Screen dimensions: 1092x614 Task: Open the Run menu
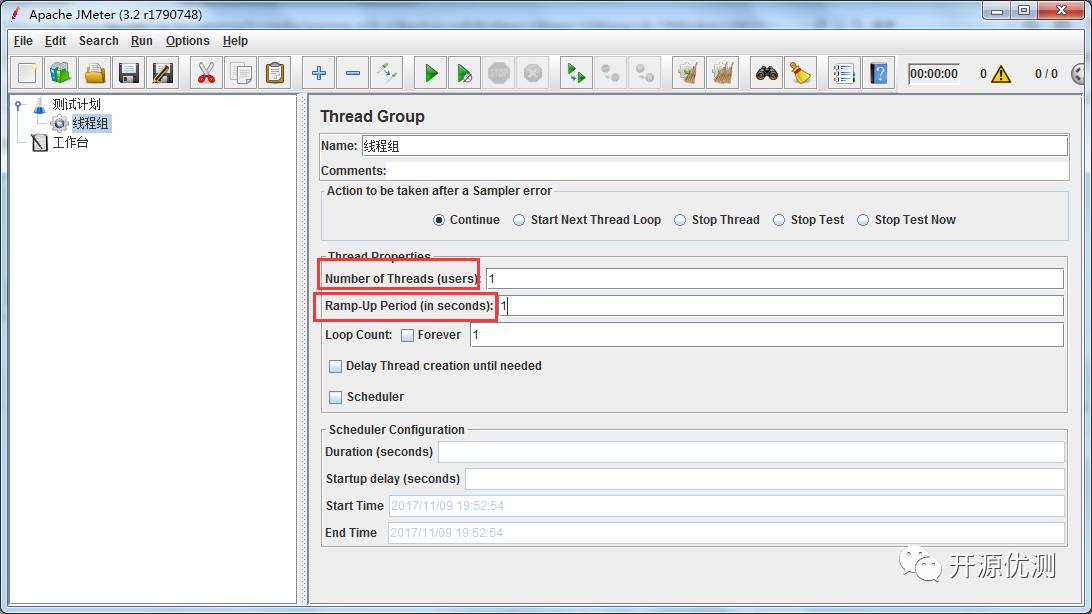[141, 41]
